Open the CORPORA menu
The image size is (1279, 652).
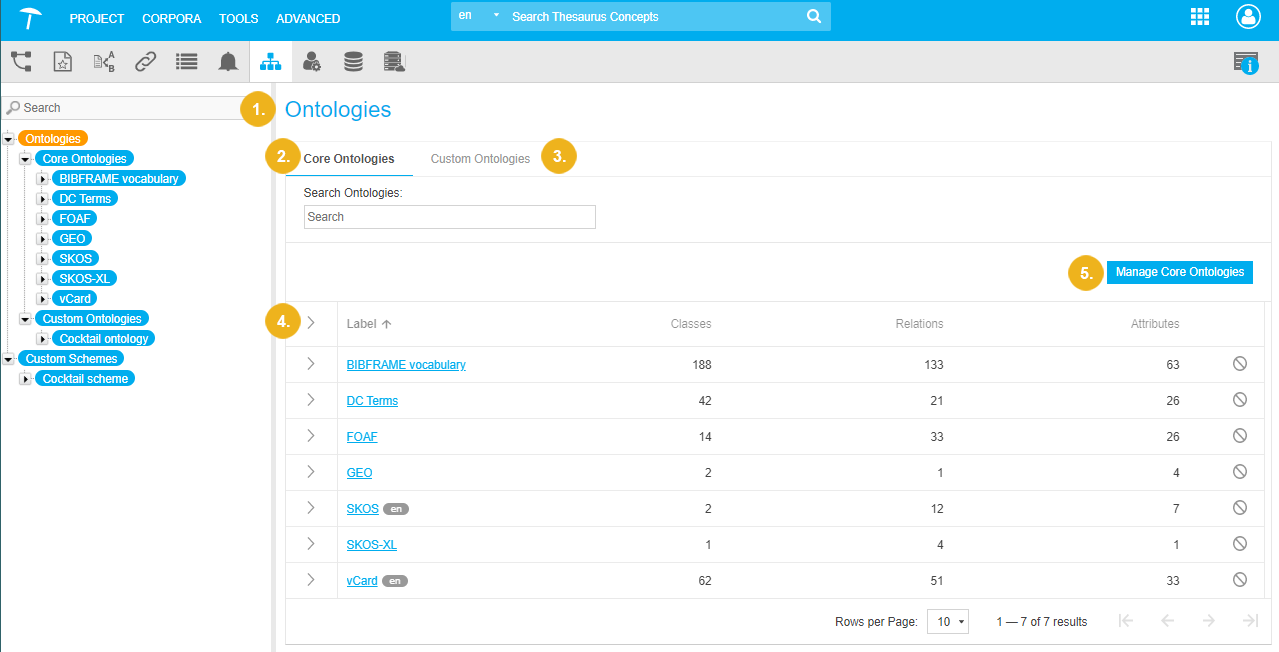click(171, 18)
